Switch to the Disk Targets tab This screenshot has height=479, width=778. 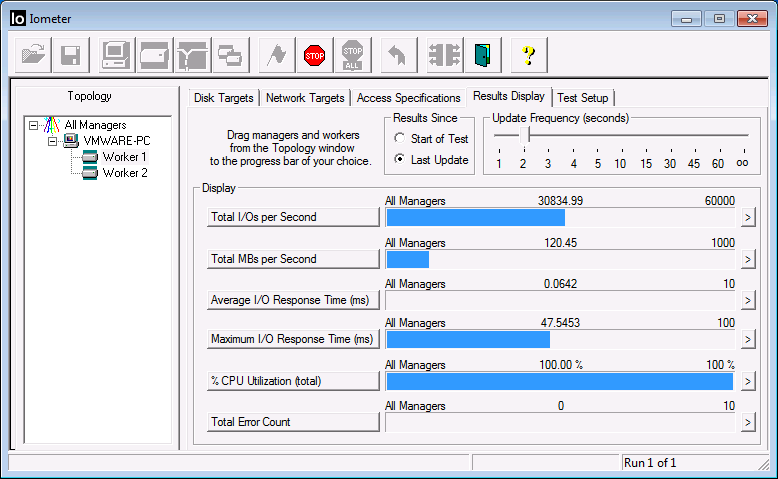(x=224, y=98)
